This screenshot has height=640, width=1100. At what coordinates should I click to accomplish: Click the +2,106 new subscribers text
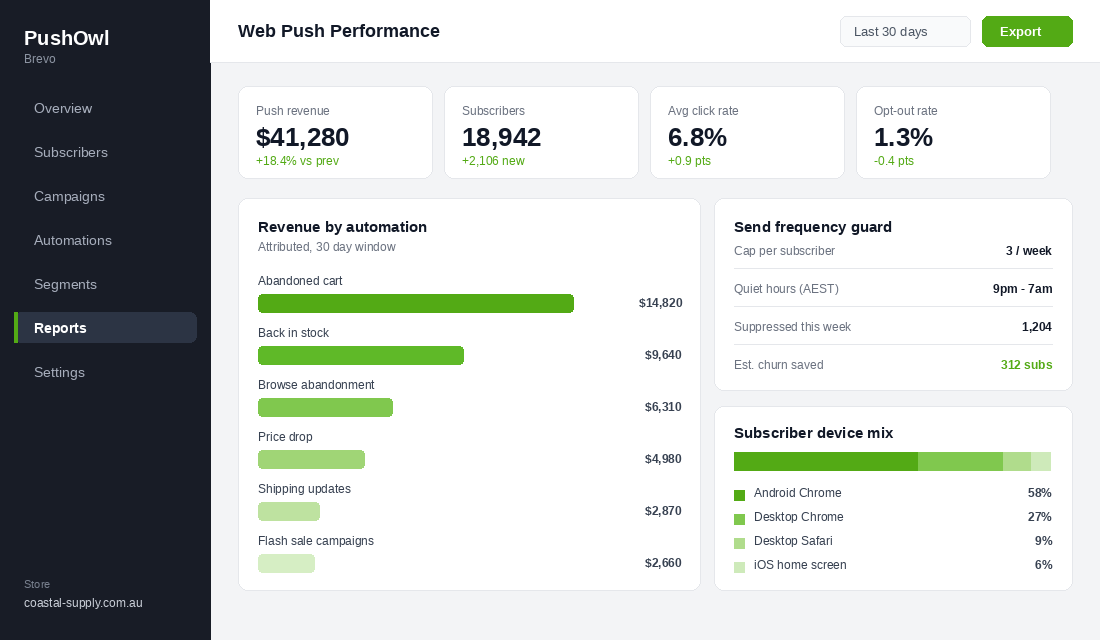(x=493, y=161)
